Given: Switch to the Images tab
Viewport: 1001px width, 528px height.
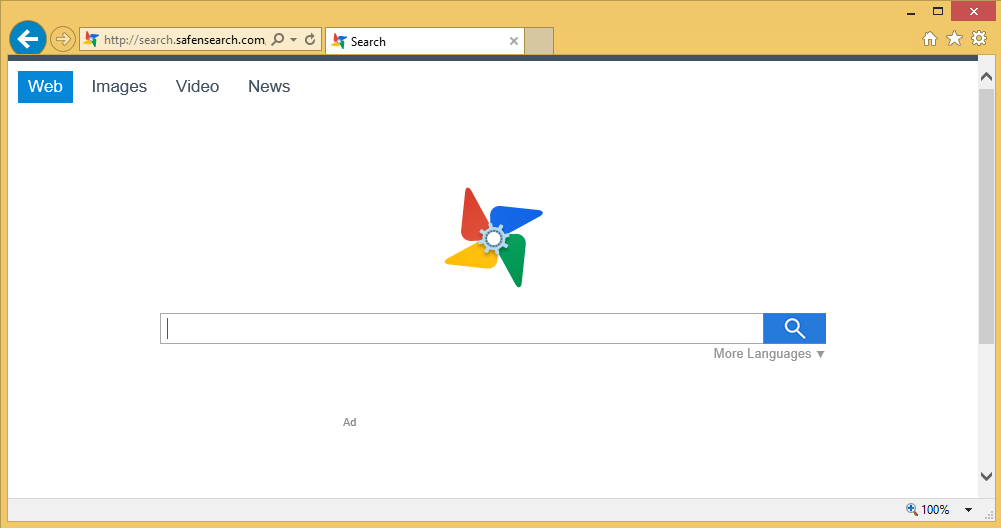Looking at the screenshot, I should (x=119, y=87).
